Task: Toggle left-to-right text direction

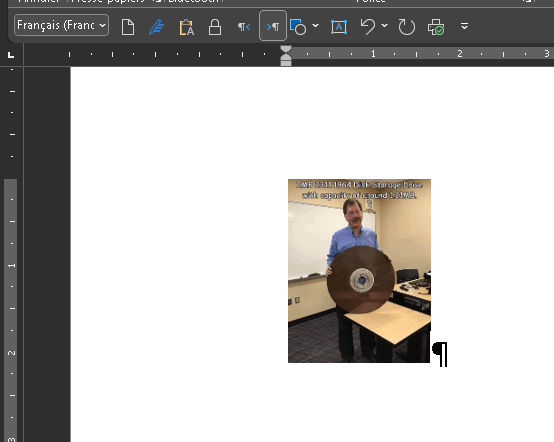Action: [x=273, y=26]
